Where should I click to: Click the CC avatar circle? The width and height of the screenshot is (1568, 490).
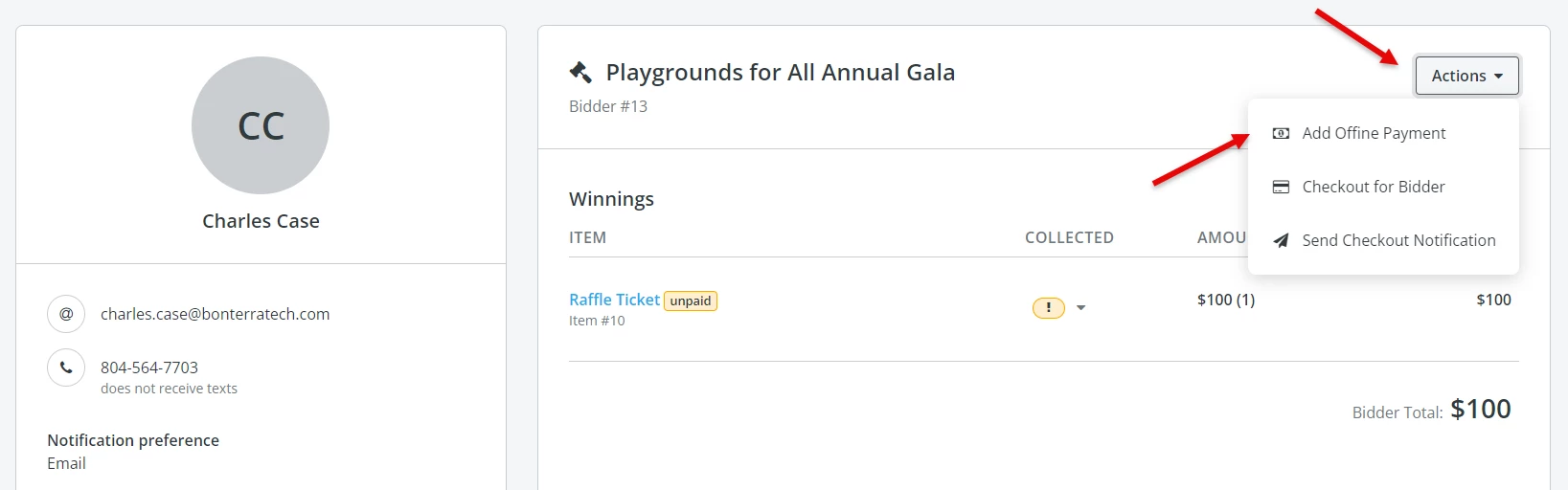coord(261,125)
